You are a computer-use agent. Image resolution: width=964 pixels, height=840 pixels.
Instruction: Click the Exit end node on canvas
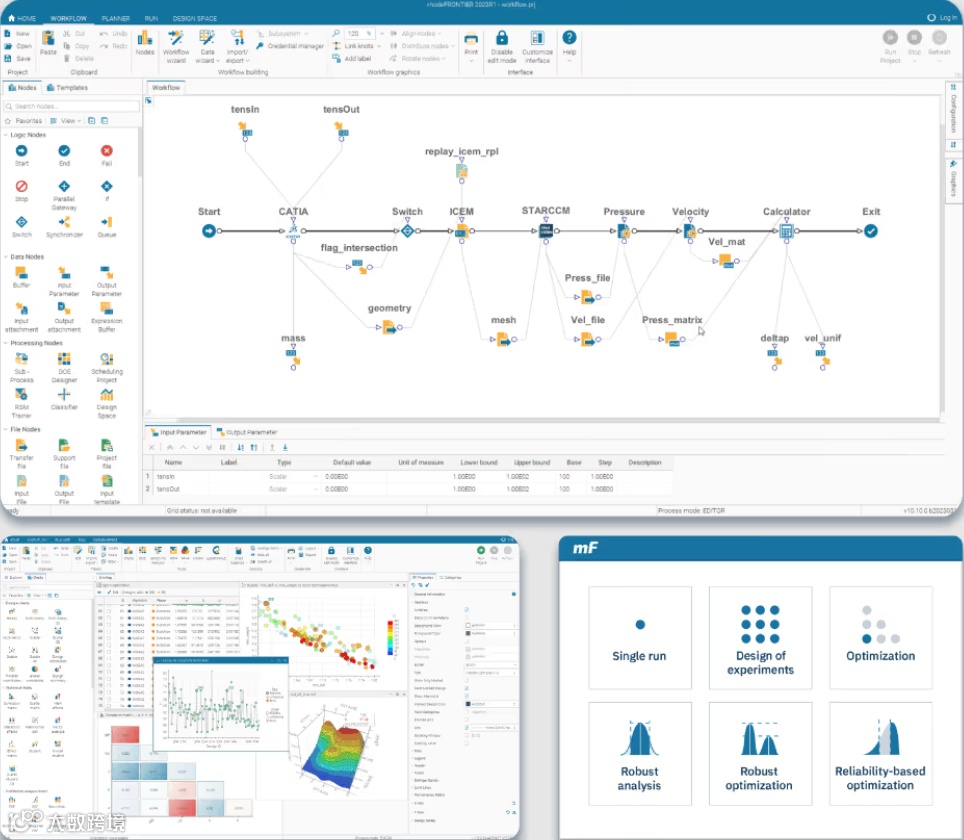(871, 231)
